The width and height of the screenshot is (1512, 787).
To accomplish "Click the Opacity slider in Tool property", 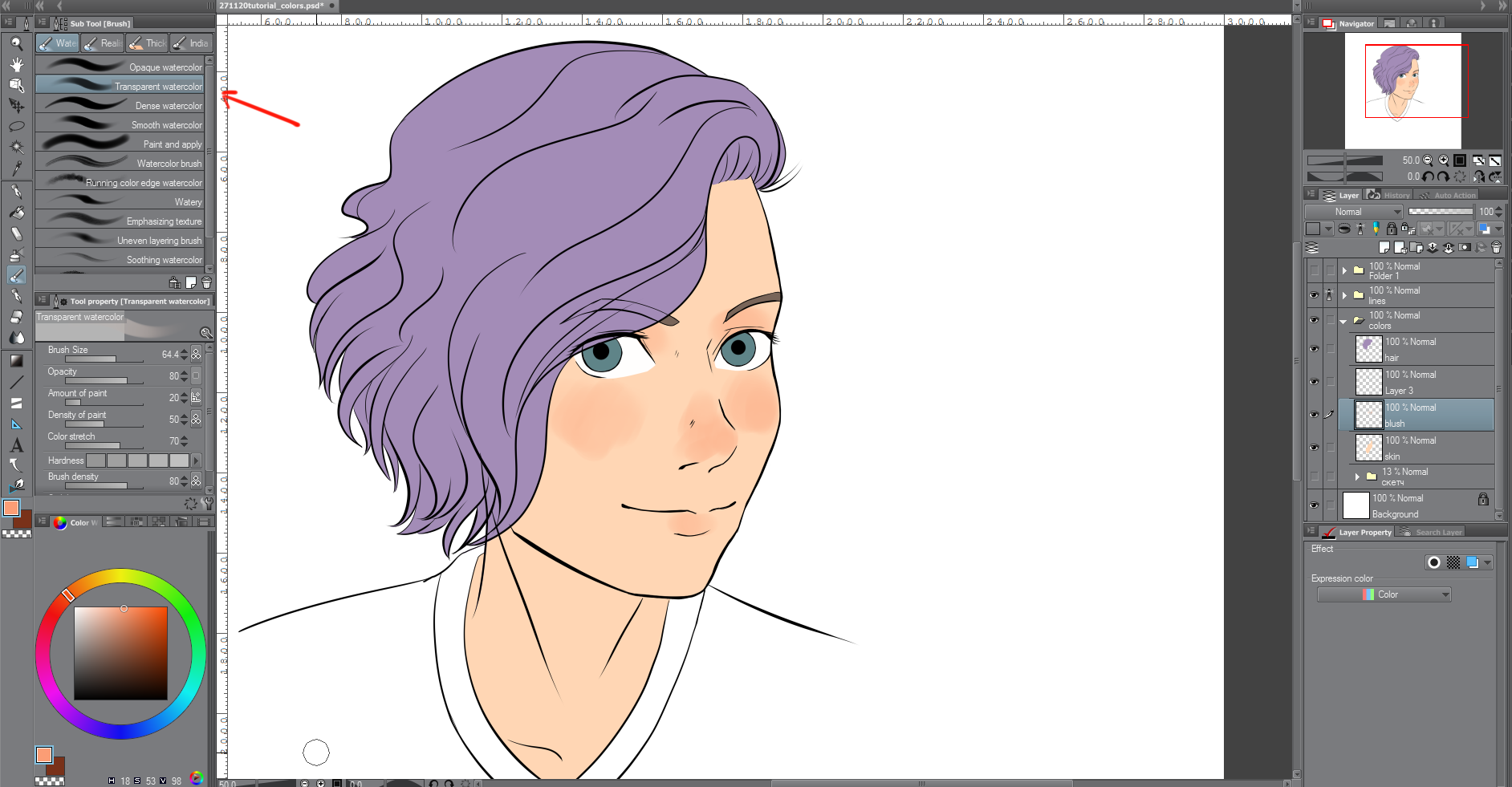I will tap(96, 380).
